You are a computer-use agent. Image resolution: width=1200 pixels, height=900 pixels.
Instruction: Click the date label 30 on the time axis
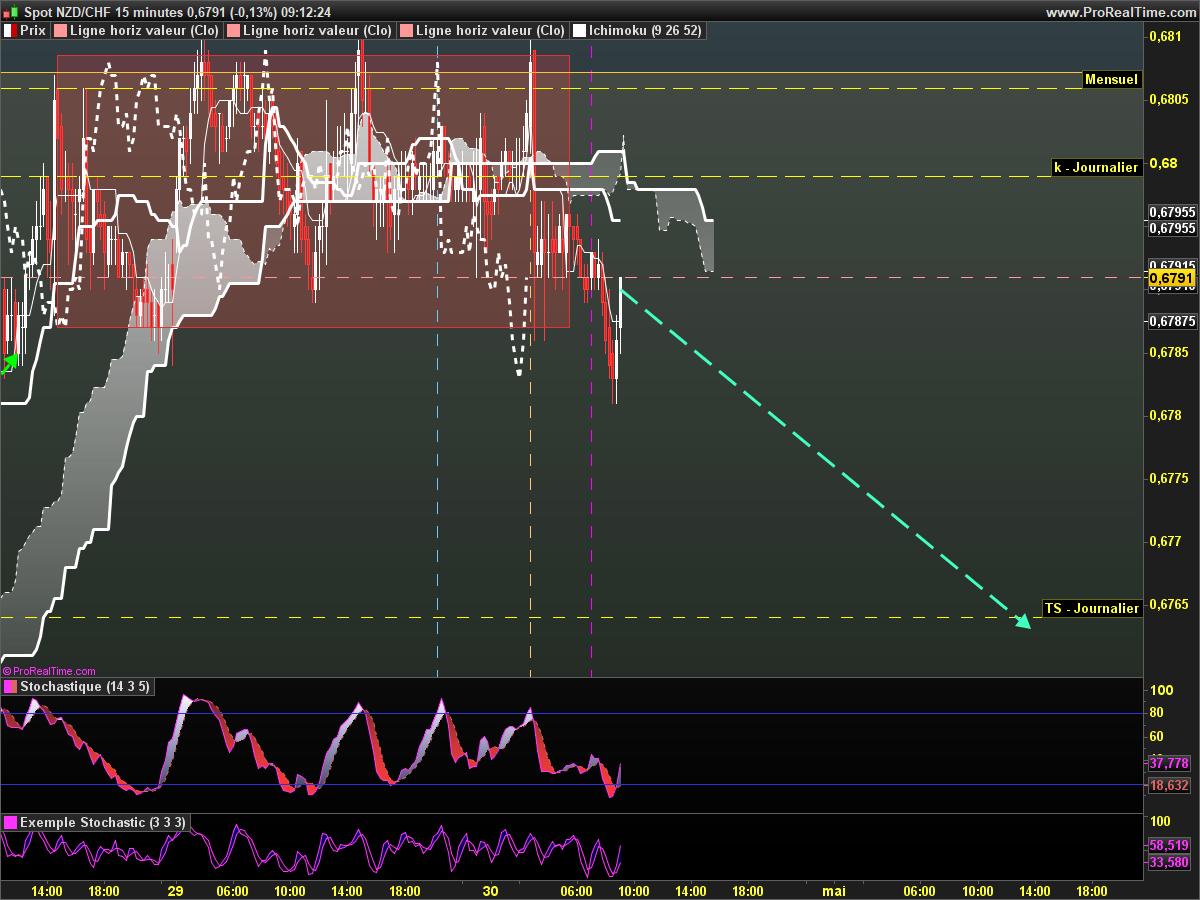pyautogui.click(x=490, y=891)
